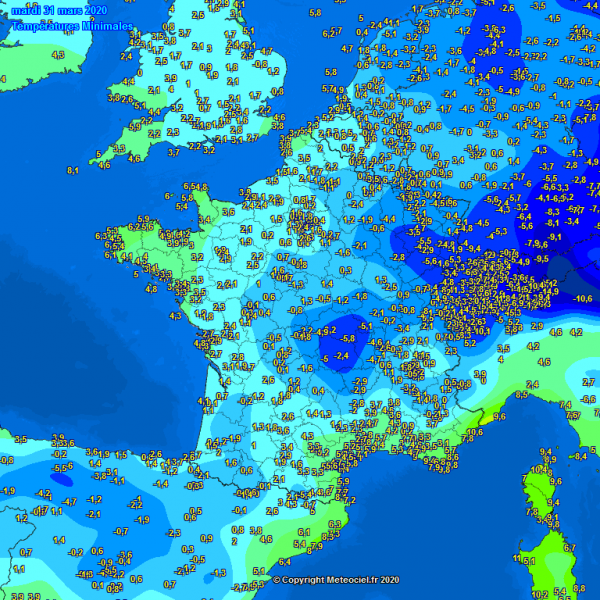Screen dimensions: 600x600
Task: Select the -10,6 reading in darkest blue zone
Action: [582, 298]
